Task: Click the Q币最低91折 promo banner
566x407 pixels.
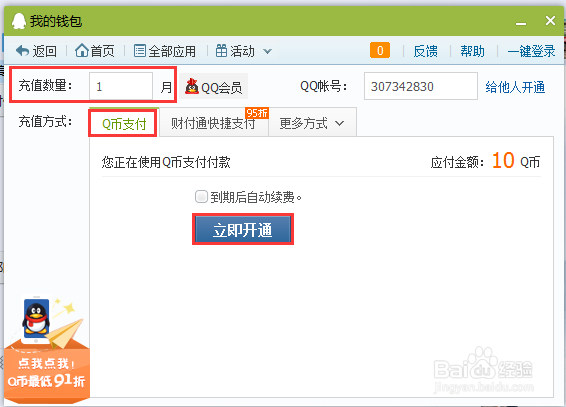Action: point(47,350)
